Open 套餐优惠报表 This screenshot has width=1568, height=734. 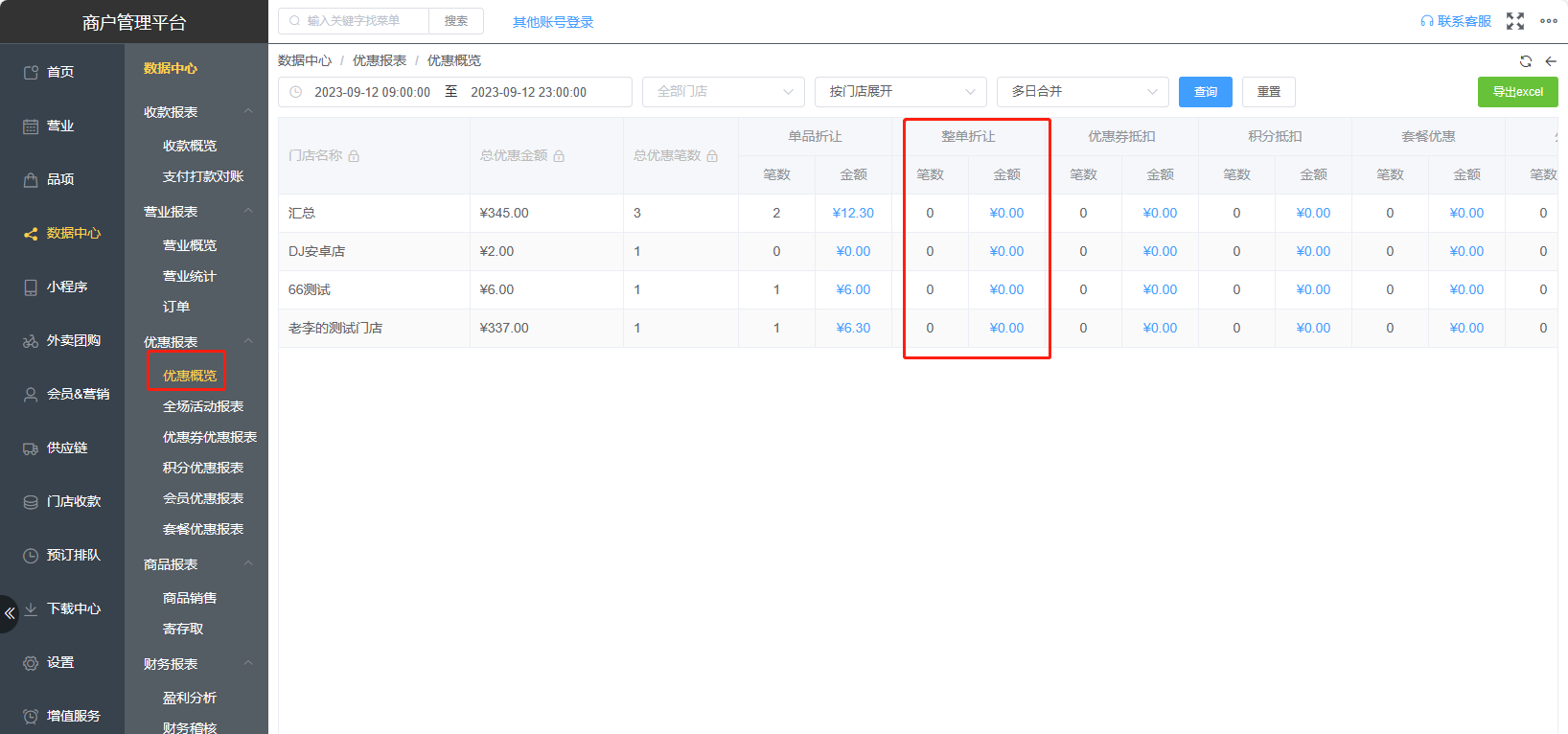tap(203, 529)
